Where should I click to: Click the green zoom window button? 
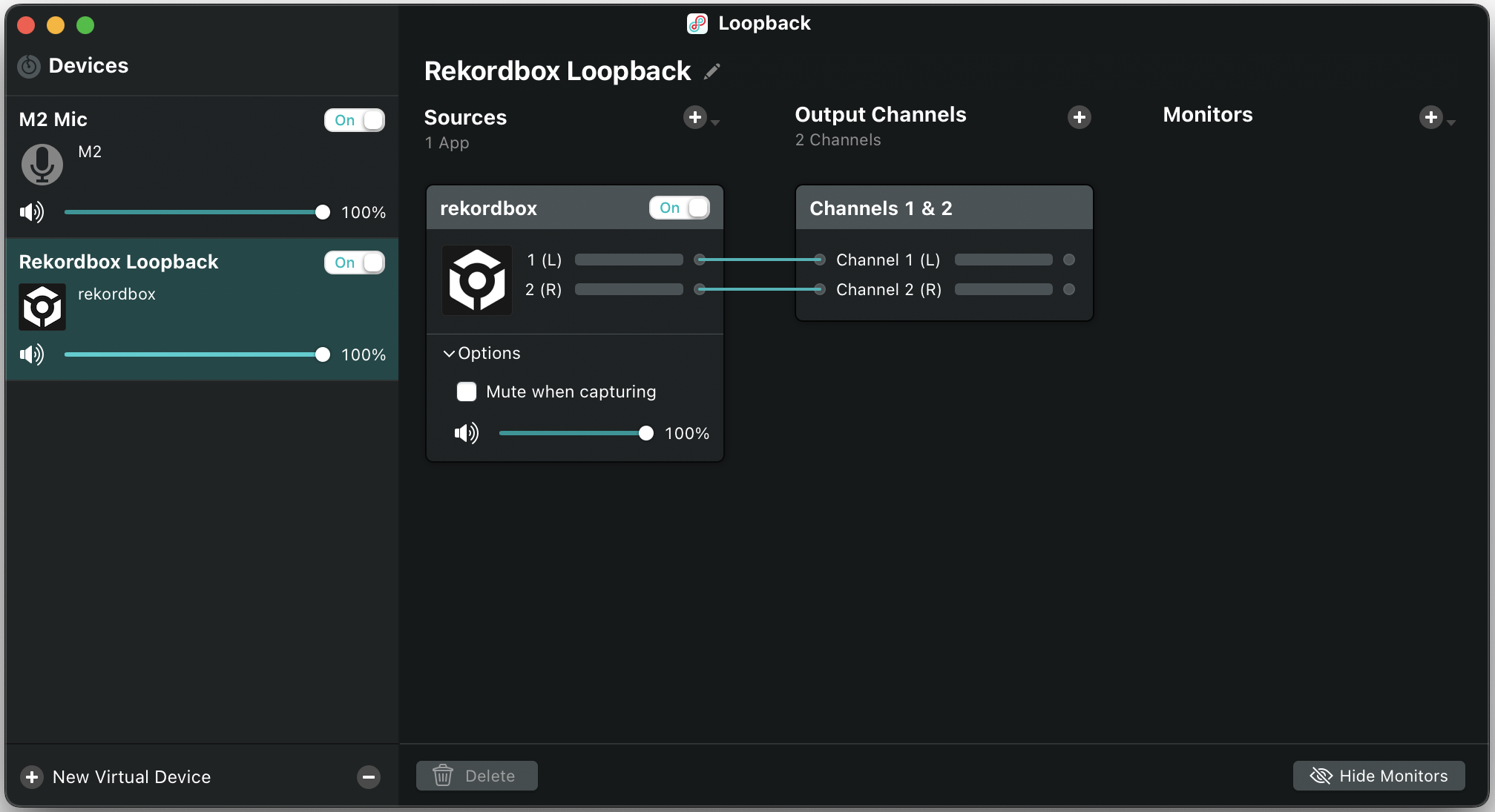point(85,25)
